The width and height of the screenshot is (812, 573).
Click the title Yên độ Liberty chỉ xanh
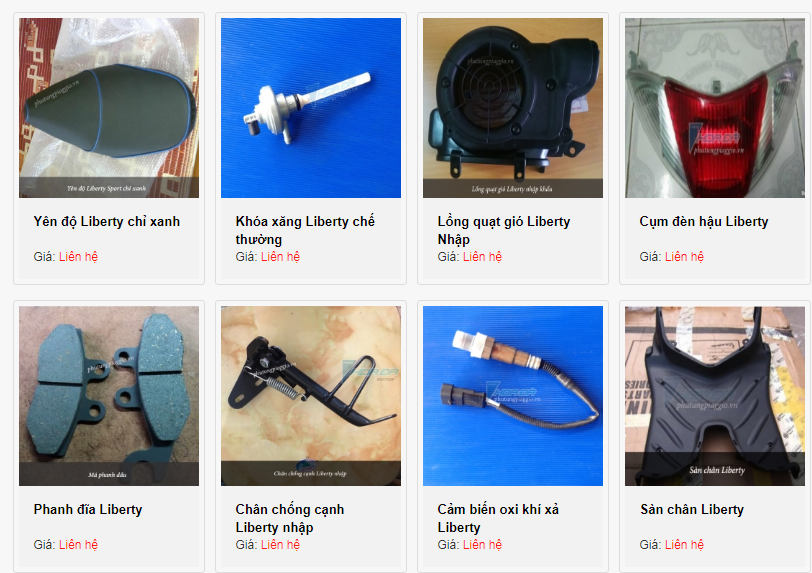(x=107, y=222)
